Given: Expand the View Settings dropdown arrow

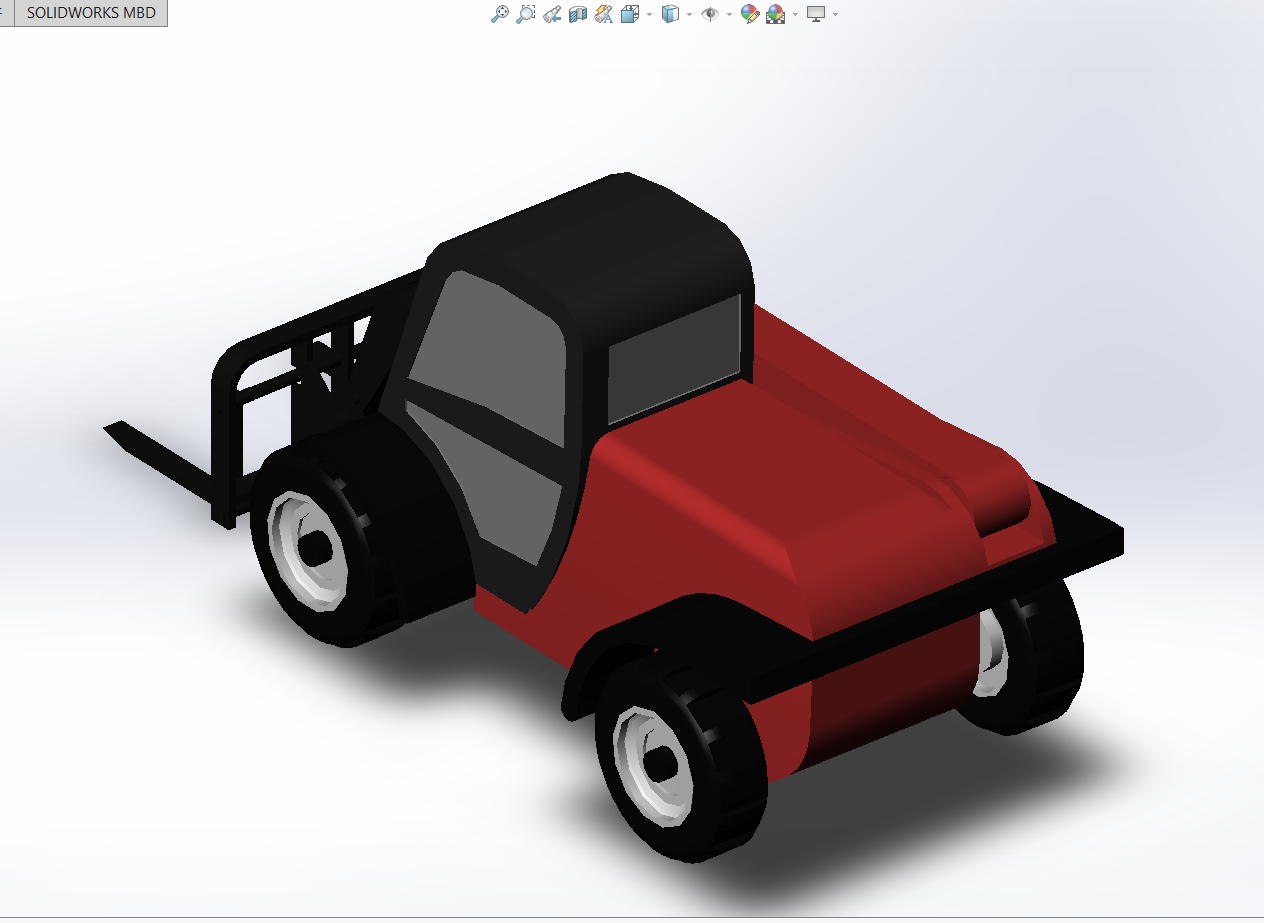Looking at the screenshot, I should (x=835, y=14).
